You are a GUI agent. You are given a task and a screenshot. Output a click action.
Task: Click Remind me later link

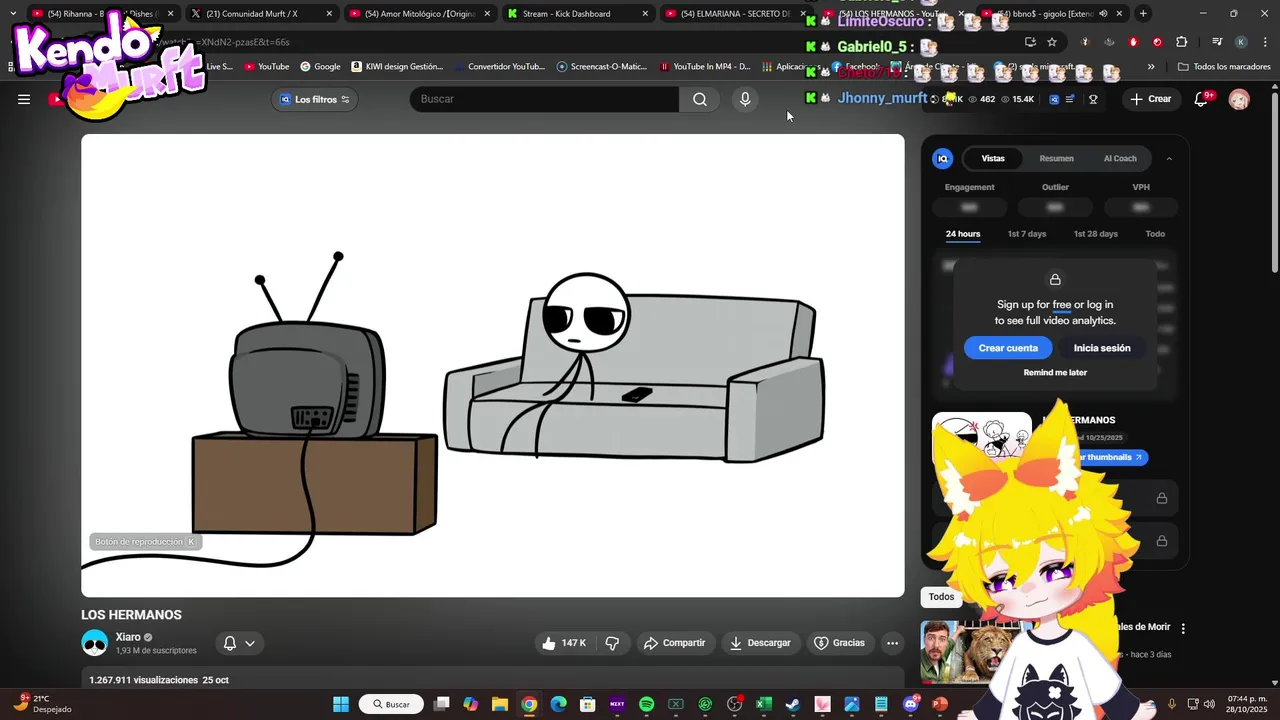pos(1055,373)
